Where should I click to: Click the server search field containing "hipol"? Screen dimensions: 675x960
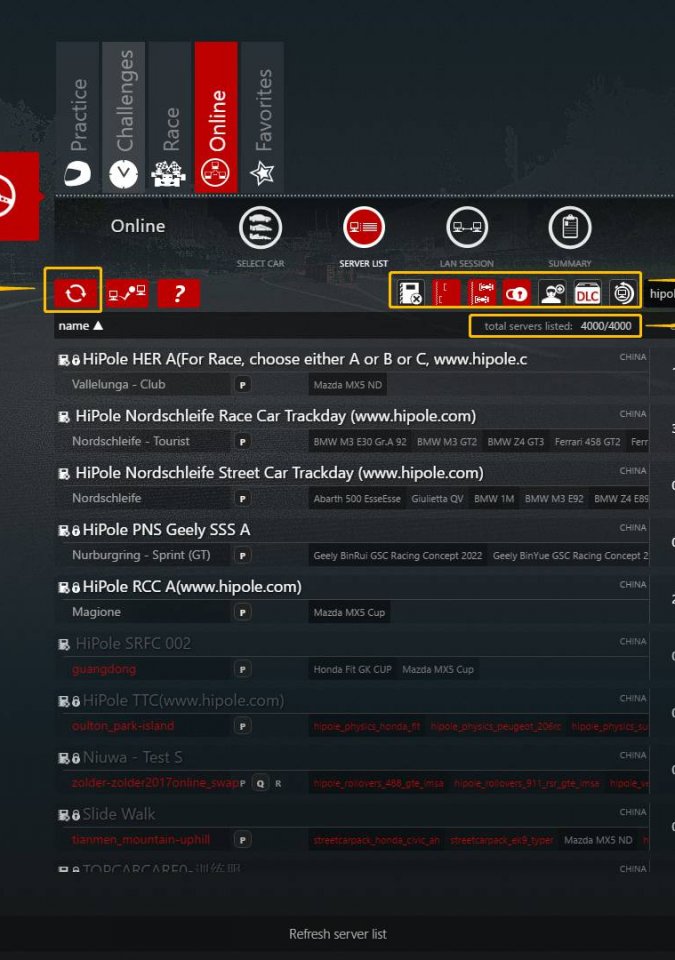tap(660, 294)
